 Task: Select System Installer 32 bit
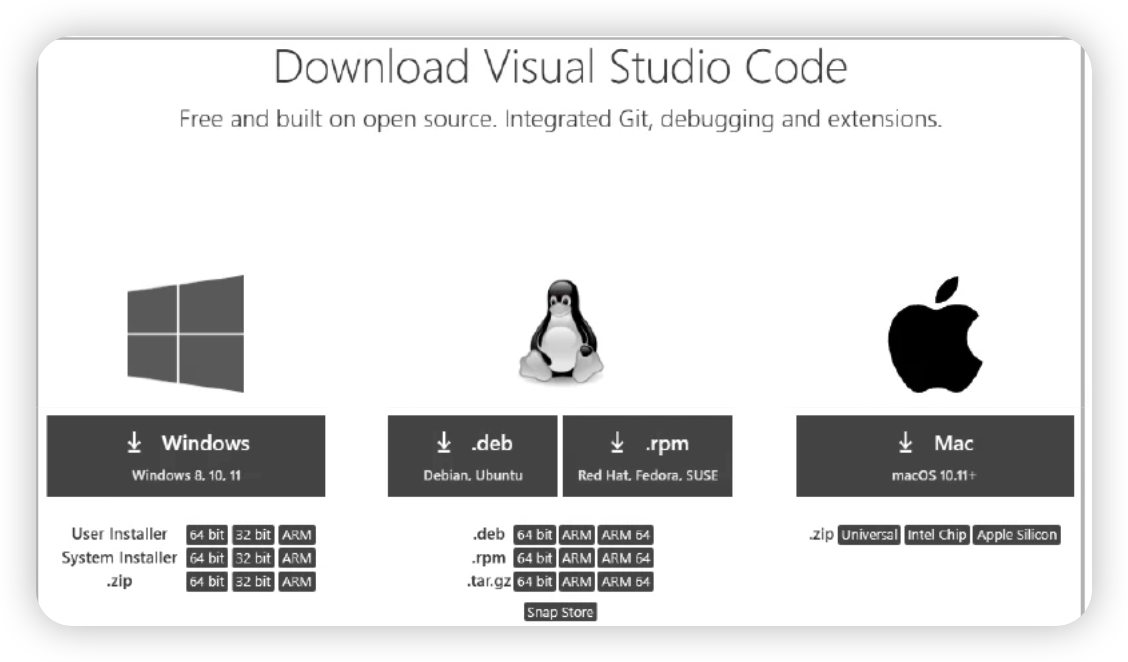253,558
